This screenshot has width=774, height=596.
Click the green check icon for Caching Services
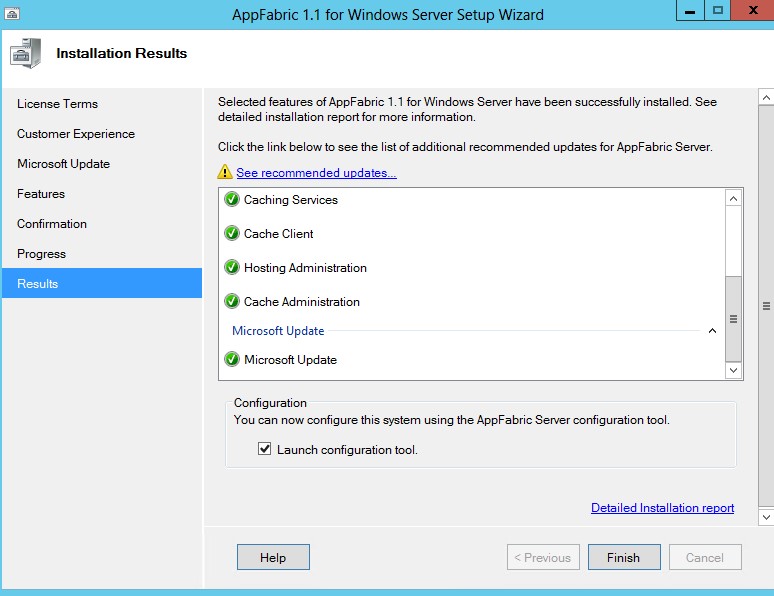pos(232,199)
